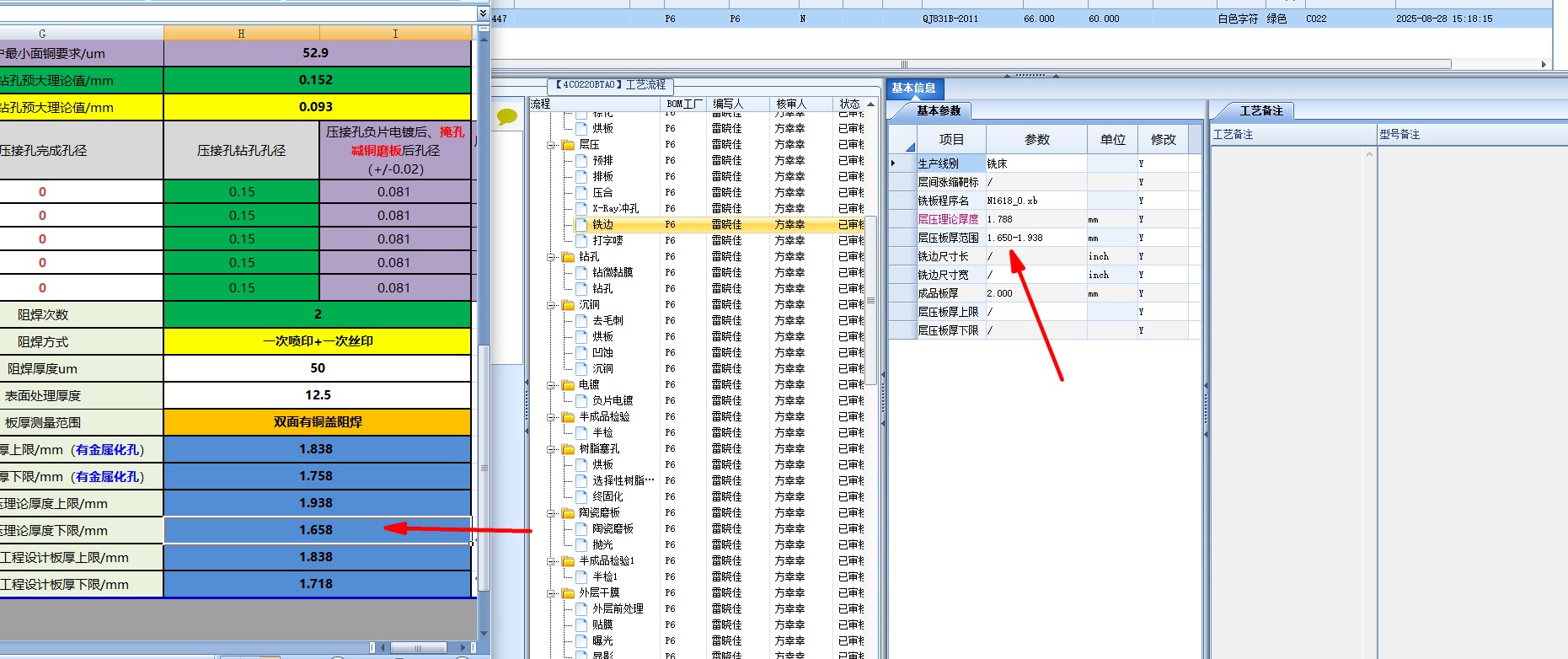Click the process tree scrollbar up arrow
Screen dimensions: 1568x659
tap(871, 104)
